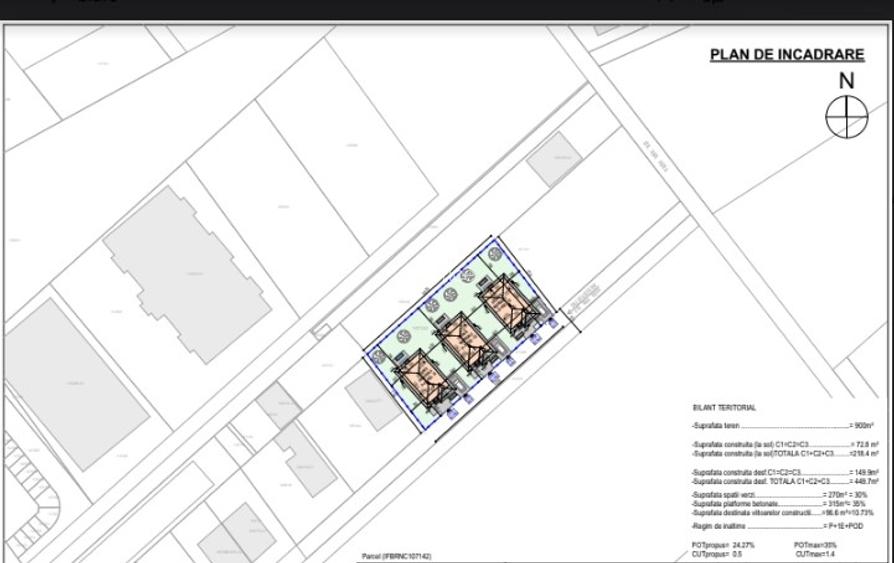The image size is (894, 563).
Task: Click the letter N above the compass
Action: pyautogui.click(x=846, y=82)
